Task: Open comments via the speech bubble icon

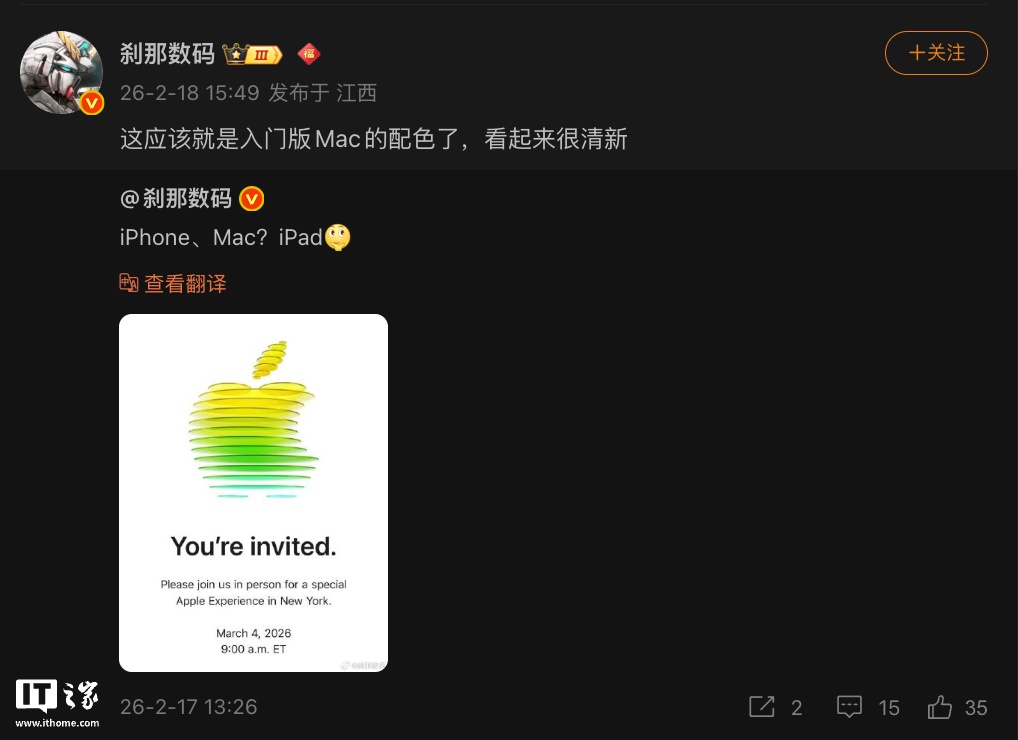Action: tap(849, 706)
